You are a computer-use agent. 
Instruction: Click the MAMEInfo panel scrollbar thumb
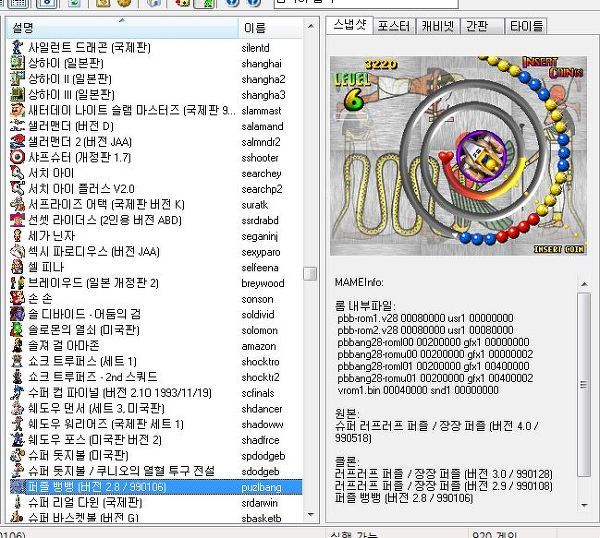(584, 385)
